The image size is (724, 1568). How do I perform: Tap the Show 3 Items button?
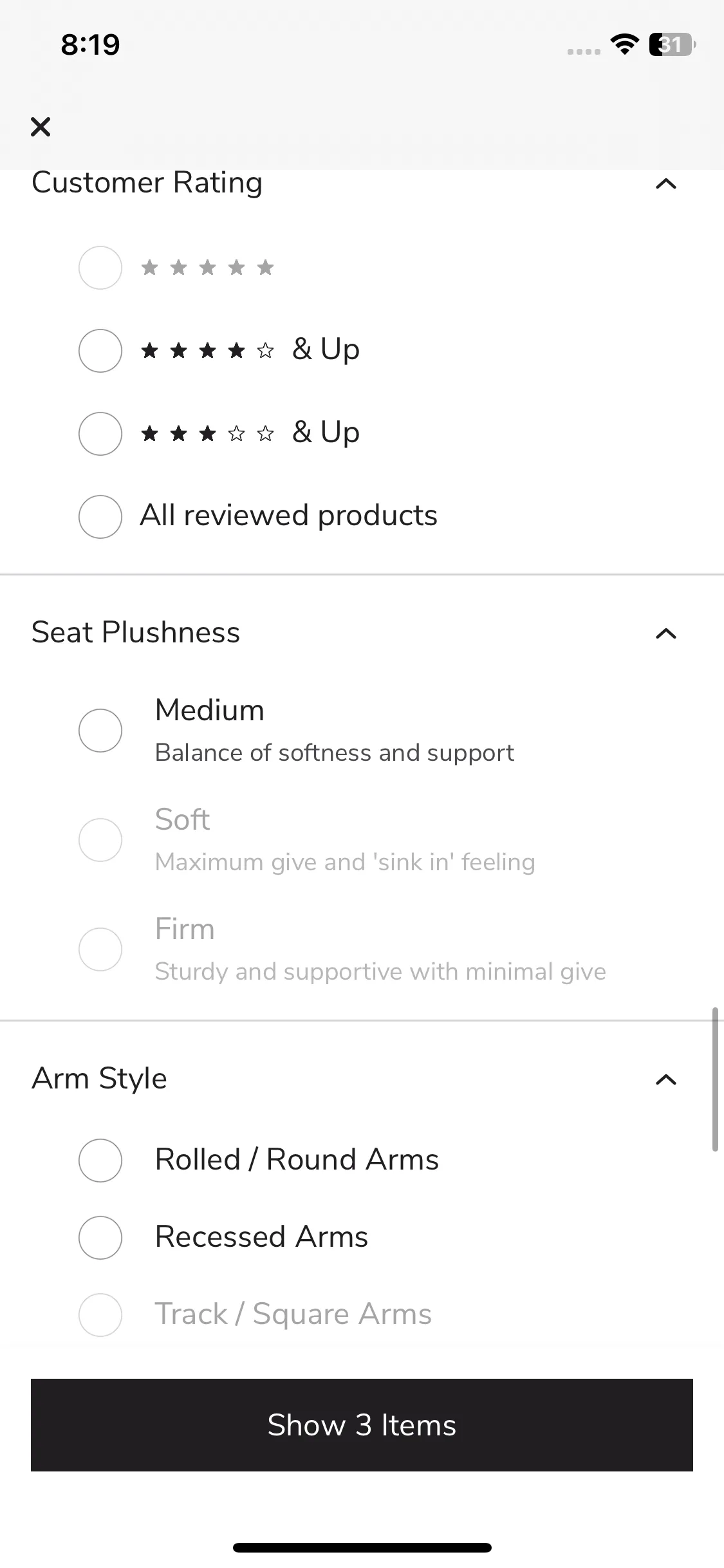[x=362, y=1425]
